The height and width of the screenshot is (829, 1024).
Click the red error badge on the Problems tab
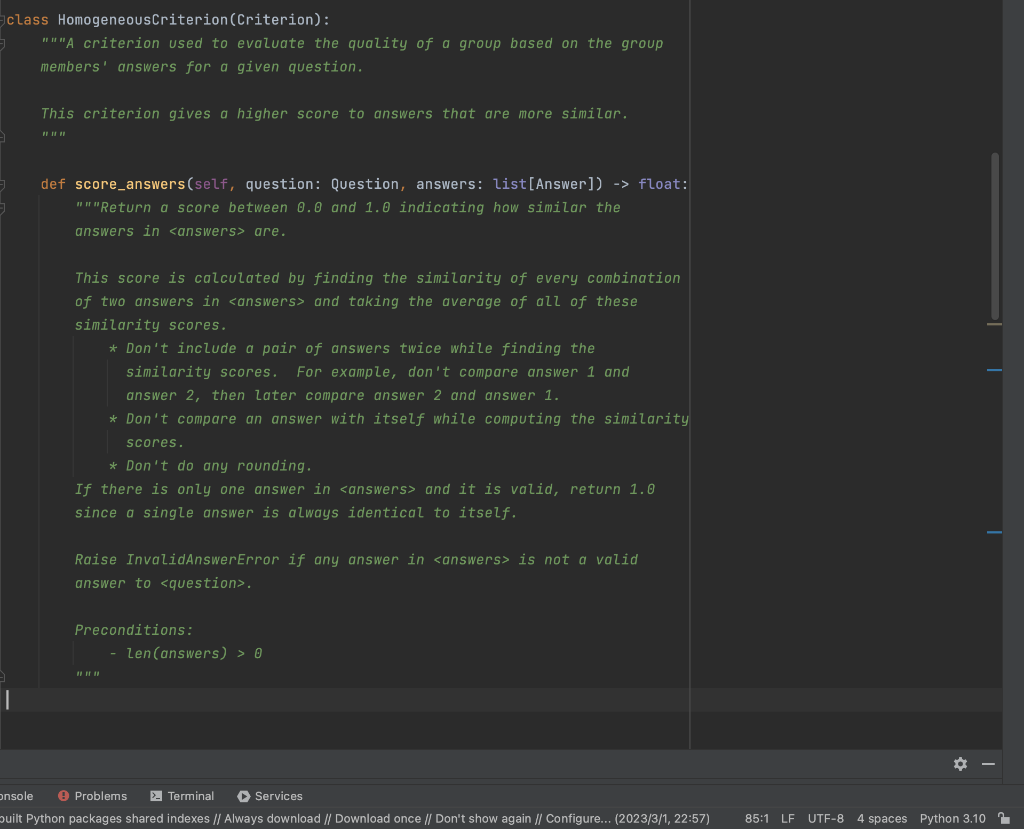point(64,796)
